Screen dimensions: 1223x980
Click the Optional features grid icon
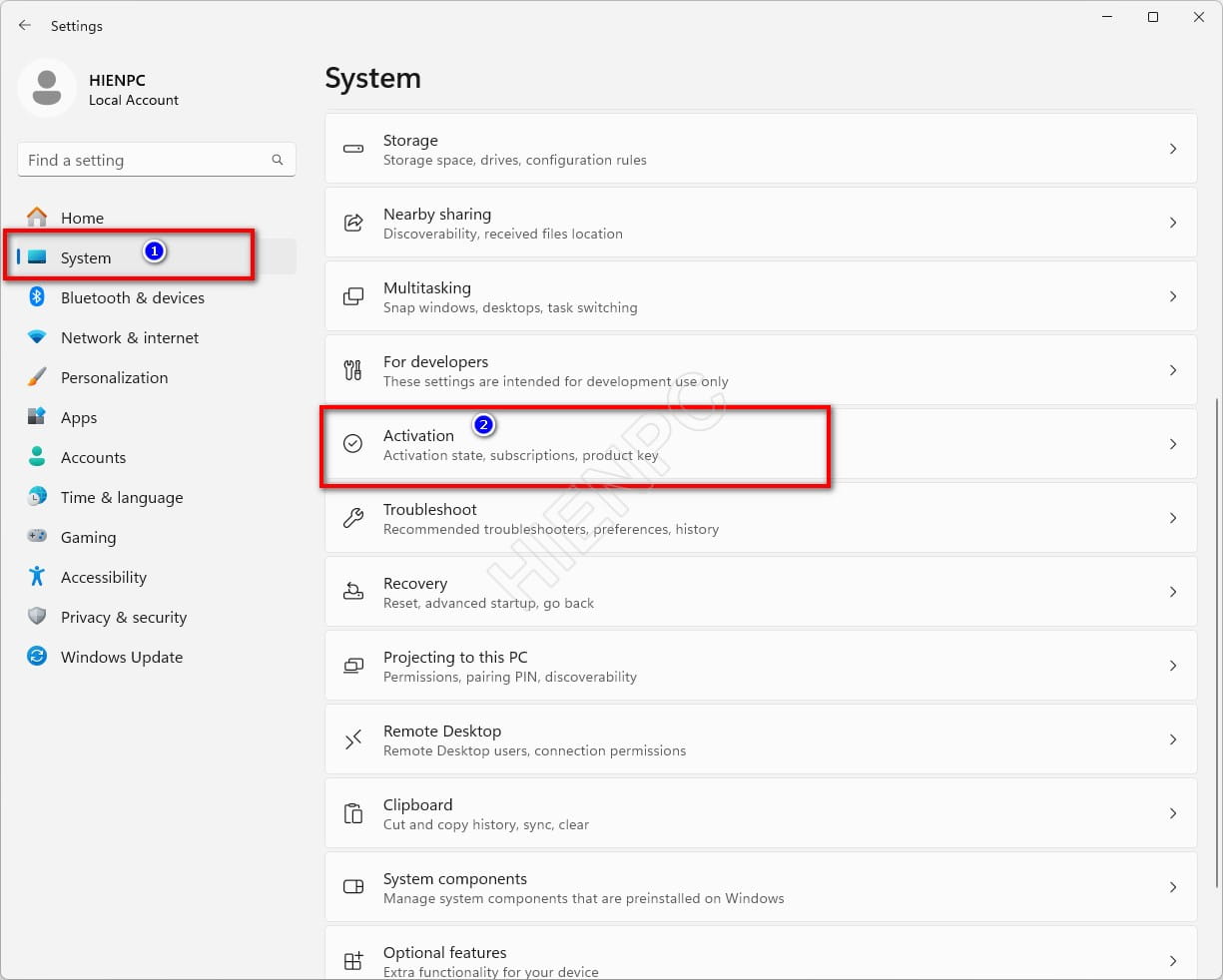click(353, 961)
